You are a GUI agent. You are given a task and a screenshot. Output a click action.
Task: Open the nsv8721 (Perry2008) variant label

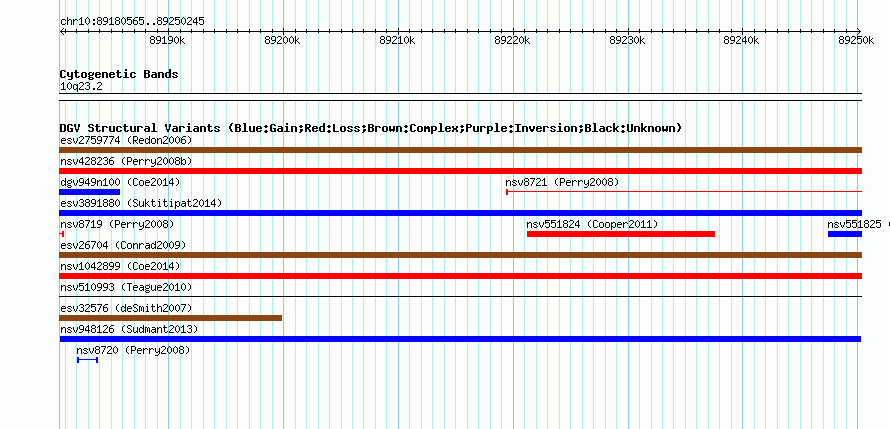point(562,182)
